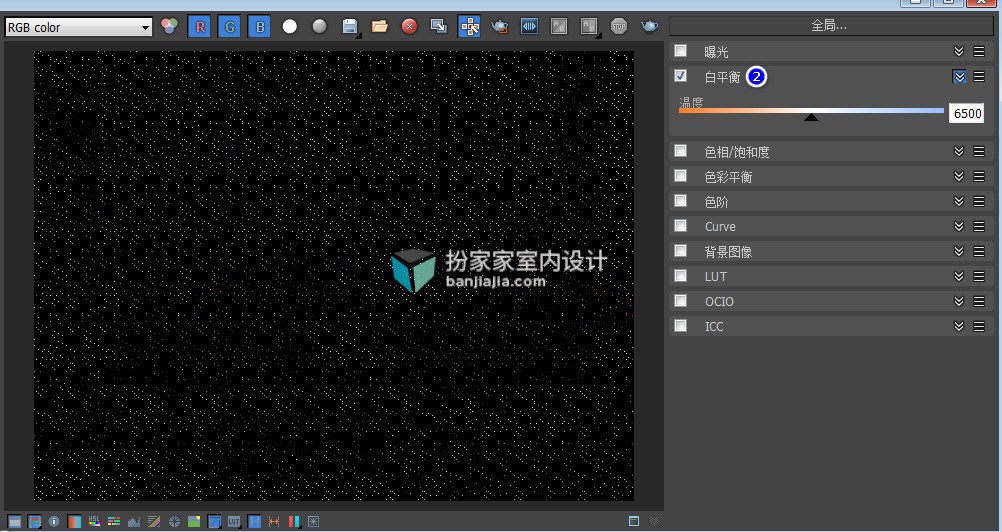
Task: Toggle show corrections control bottom icon
Action: pos(14,522)
